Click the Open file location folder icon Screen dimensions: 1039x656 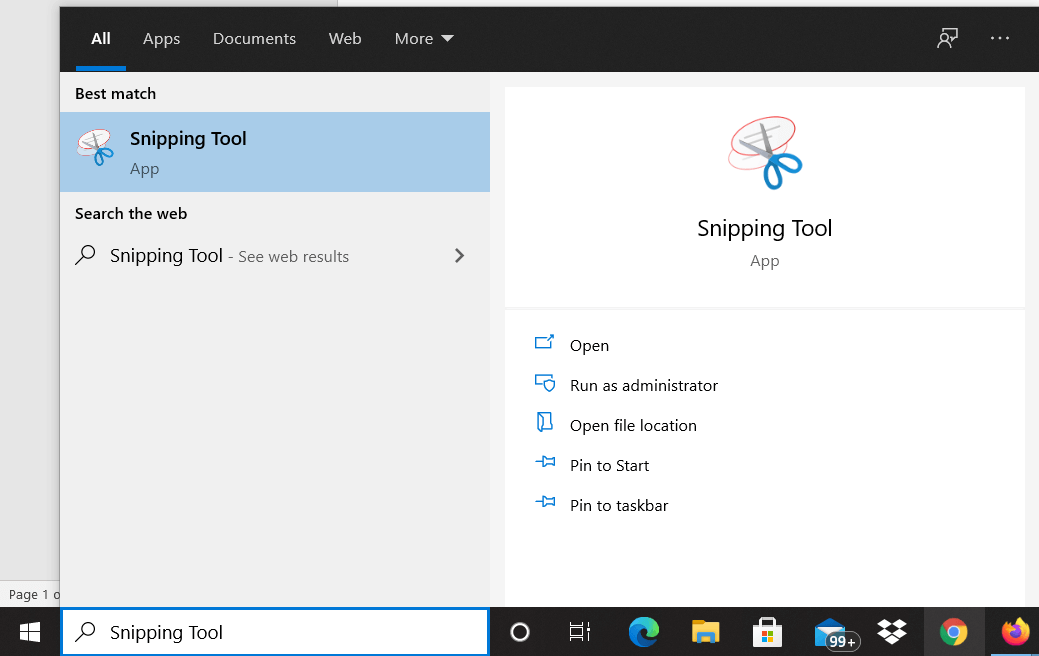545,422
